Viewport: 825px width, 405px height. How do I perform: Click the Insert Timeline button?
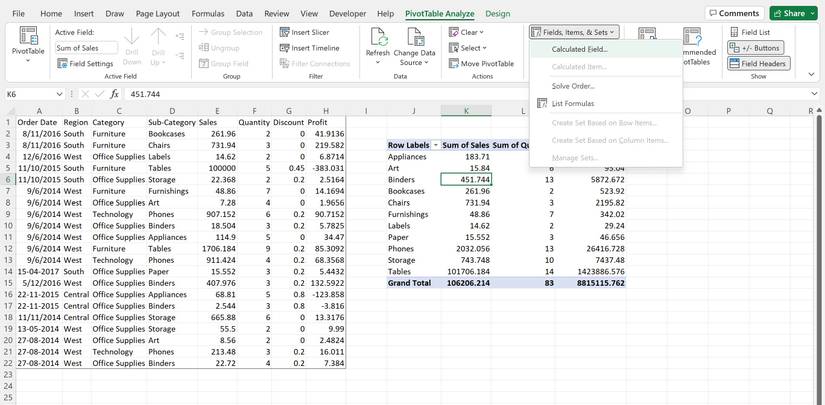pyautogui.click(x=309, y=48)
